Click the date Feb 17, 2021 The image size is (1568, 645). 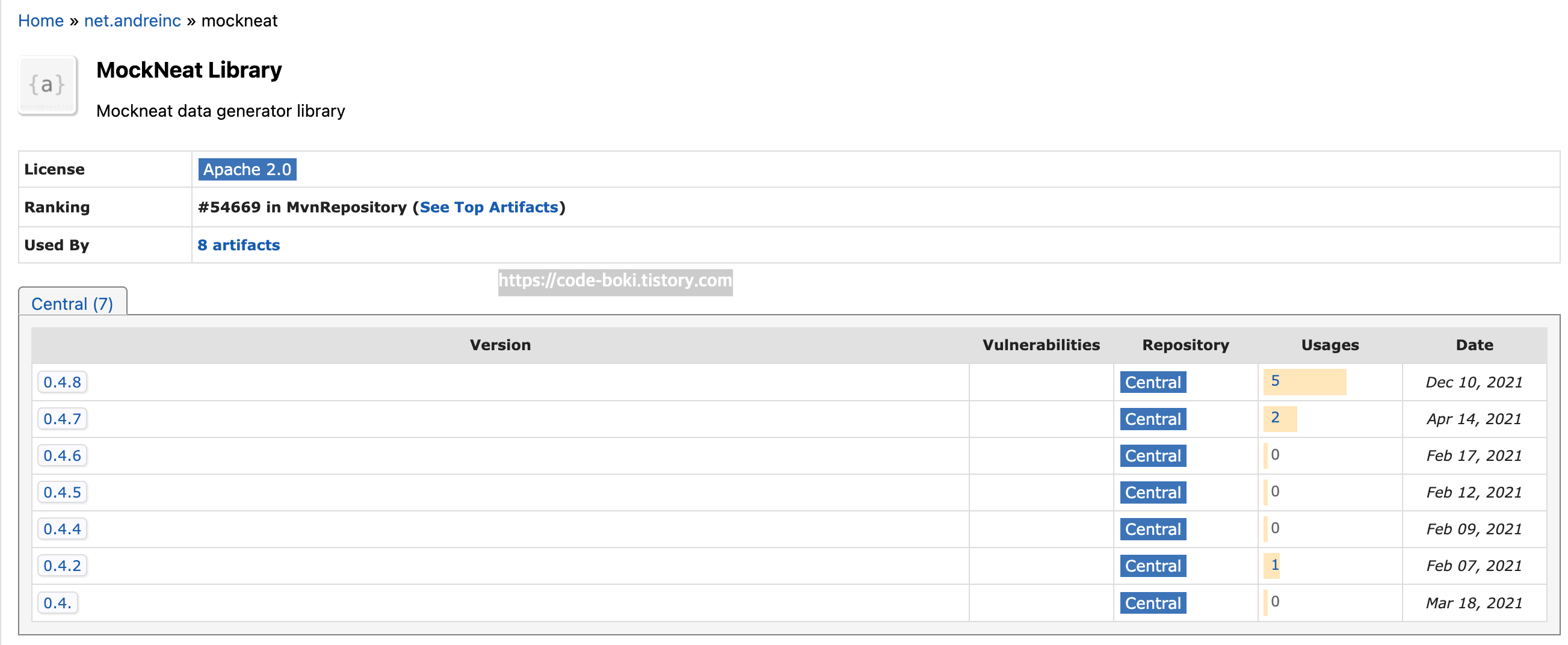[x=1474, y=455]
